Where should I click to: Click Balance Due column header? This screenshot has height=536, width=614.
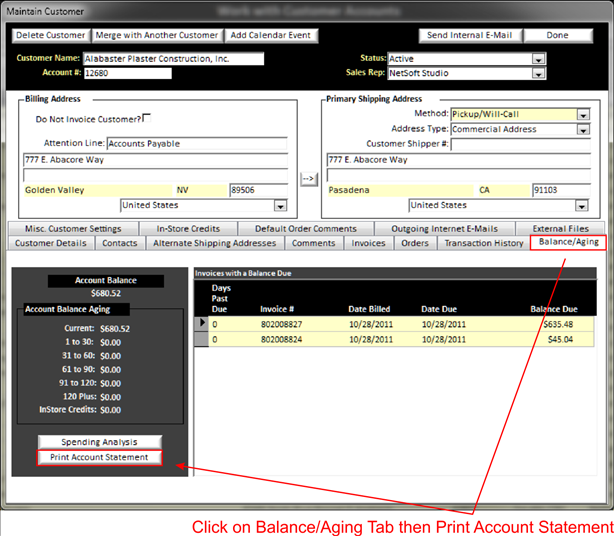click(554, 309)
